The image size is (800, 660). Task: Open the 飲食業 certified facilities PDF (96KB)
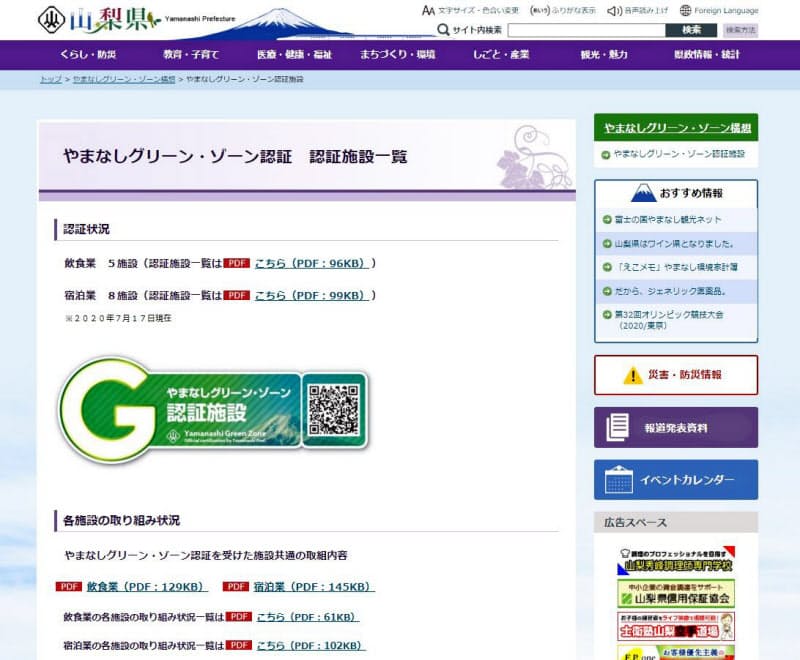pyautogui.click(x=314, y=263)
